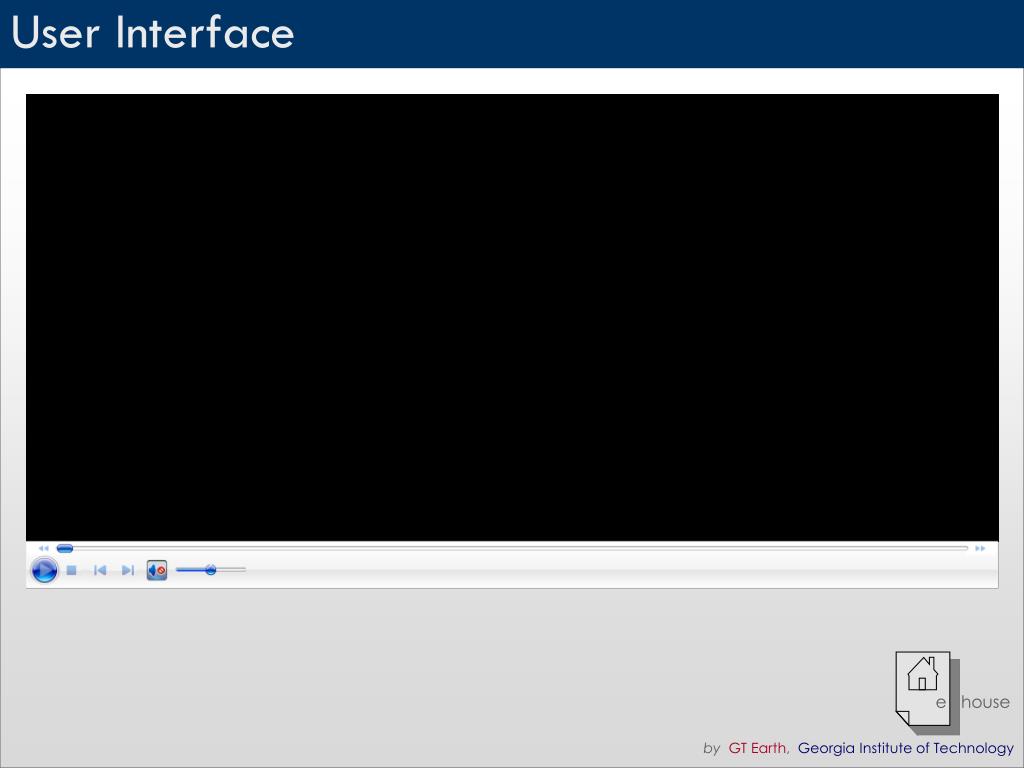Click the 'GT Earth' text
The height and width of the screenshot is (768, 1024).
pyautogui.click(x=758, y=748)
